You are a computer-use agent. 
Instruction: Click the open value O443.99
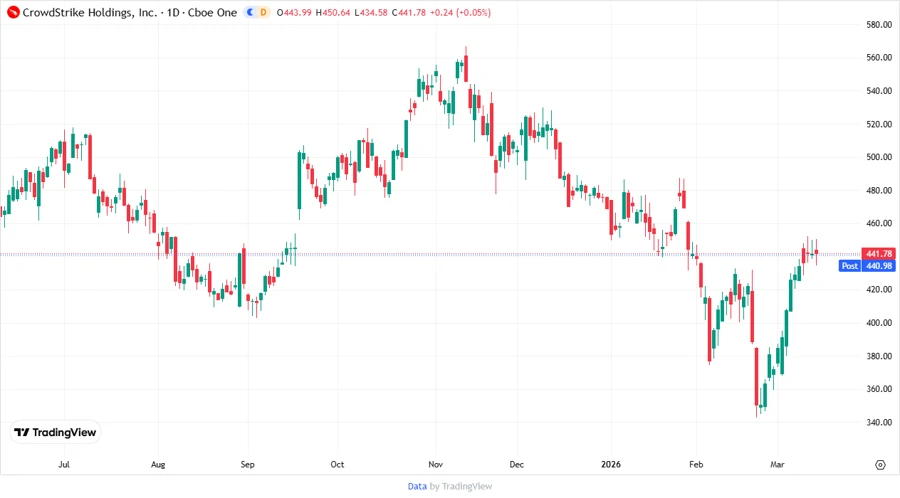(294, 13)
